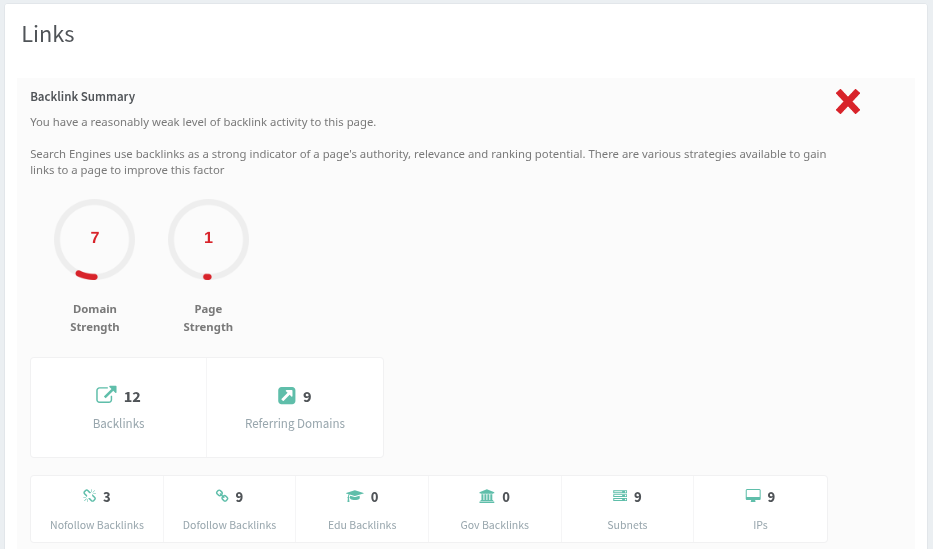This screenshot has width=933, height=549.
Task: Click the IPs label
Action: point(760,525)
